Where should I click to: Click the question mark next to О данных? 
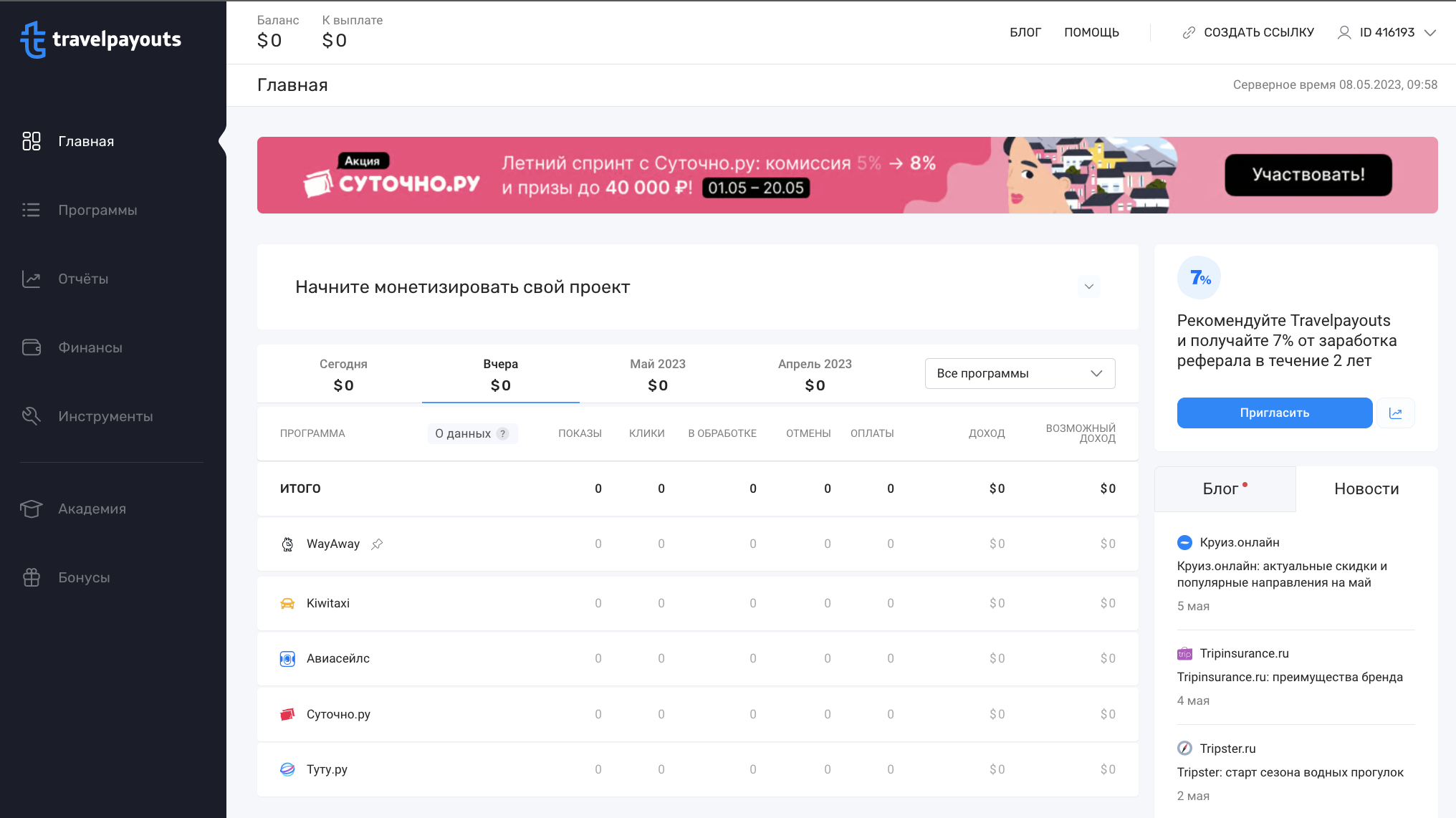point(503,433)
